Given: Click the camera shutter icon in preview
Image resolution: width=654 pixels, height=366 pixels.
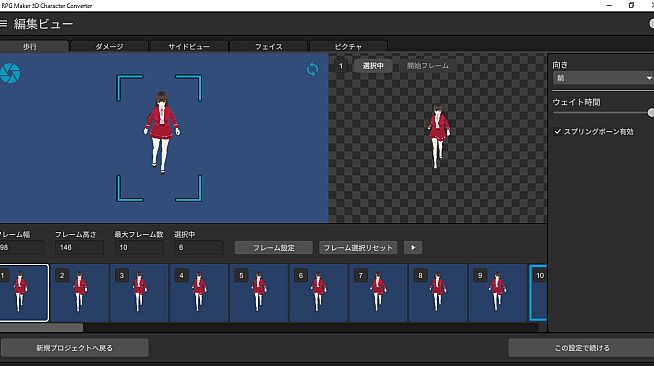Looking at the screenshot, I should pyautogui.click(x=9, y=73).
